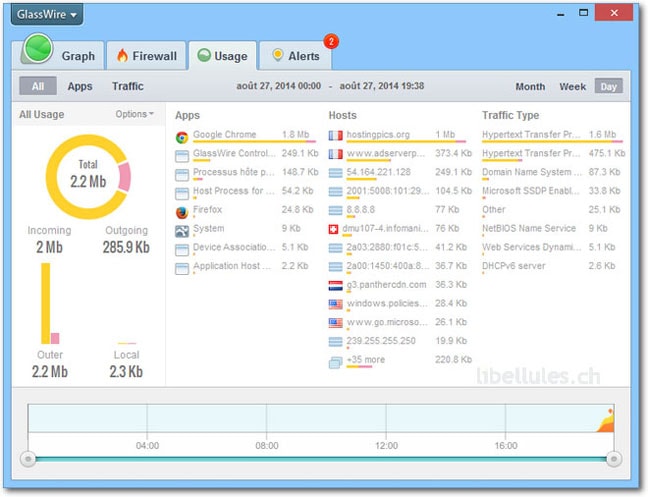Select the Firefox app name
Screen dimensions: 648x497
tap(207, 209)
